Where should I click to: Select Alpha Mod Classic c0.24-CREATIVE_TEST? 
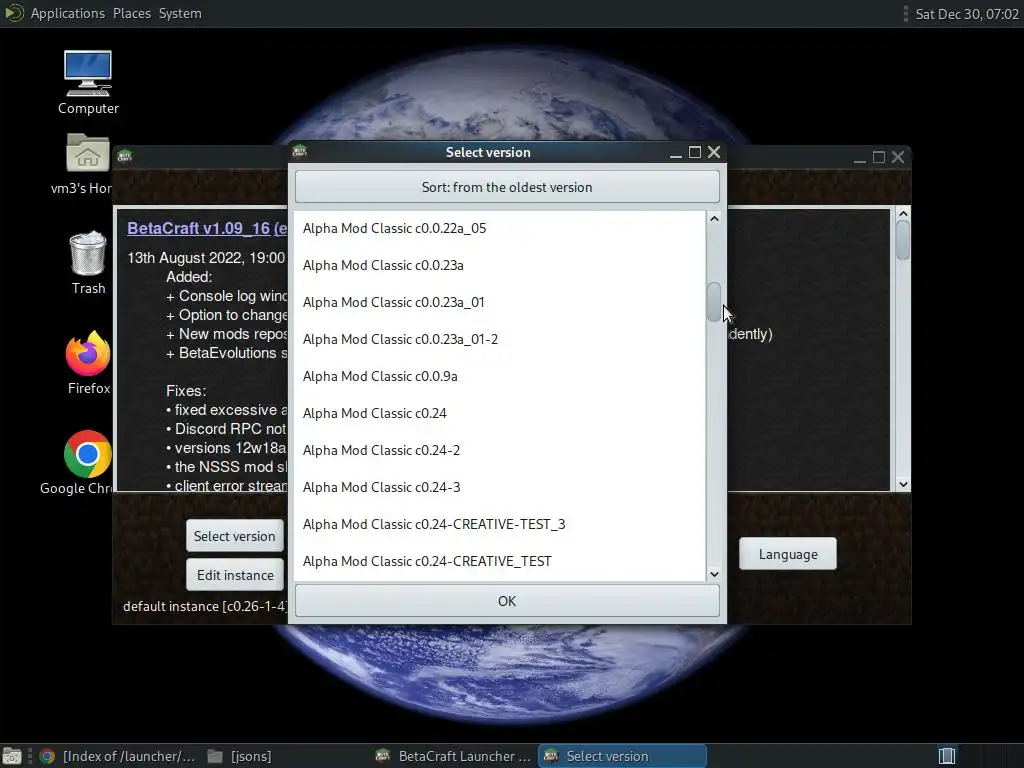[500, 562]
